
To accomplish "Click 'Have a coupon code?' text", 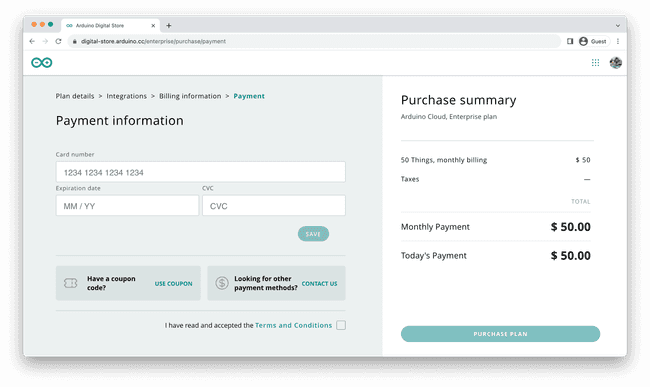I will click(111, 283).
